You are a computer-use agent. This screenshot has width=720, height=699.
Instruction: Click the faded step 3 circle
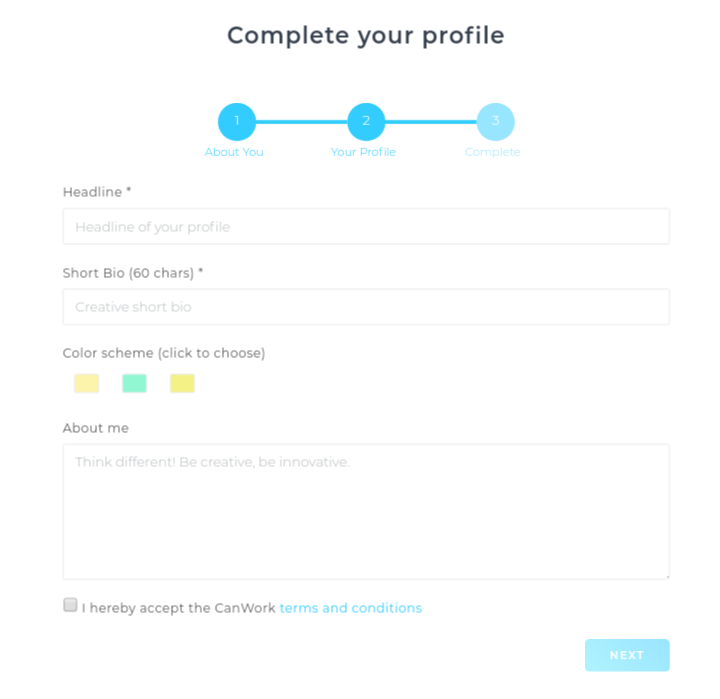495,122
